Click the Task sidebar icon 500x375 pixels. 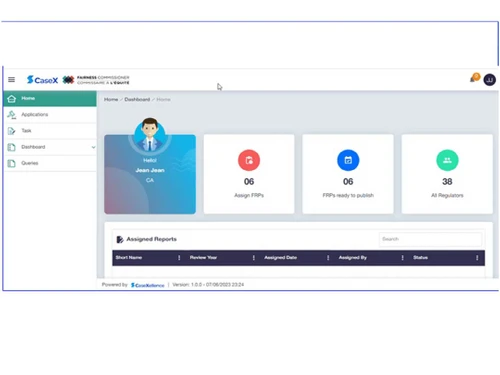(12, 131)
